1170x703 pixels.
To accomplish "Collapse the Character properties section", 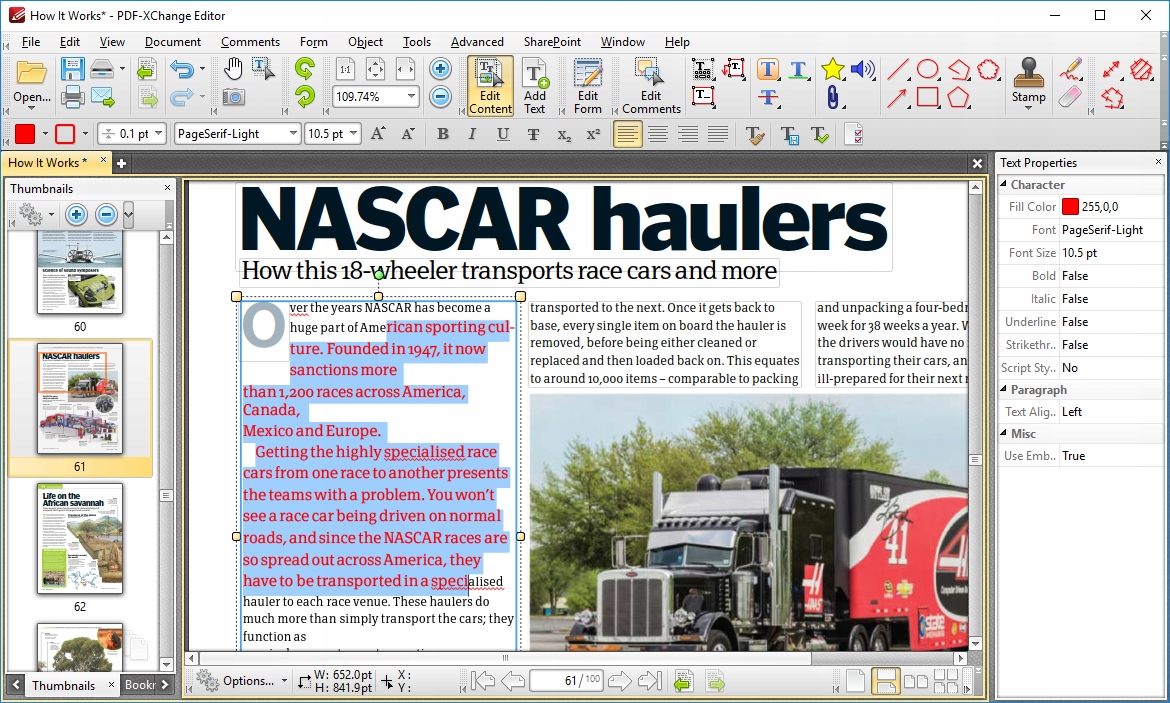I will pos(1004,185).
